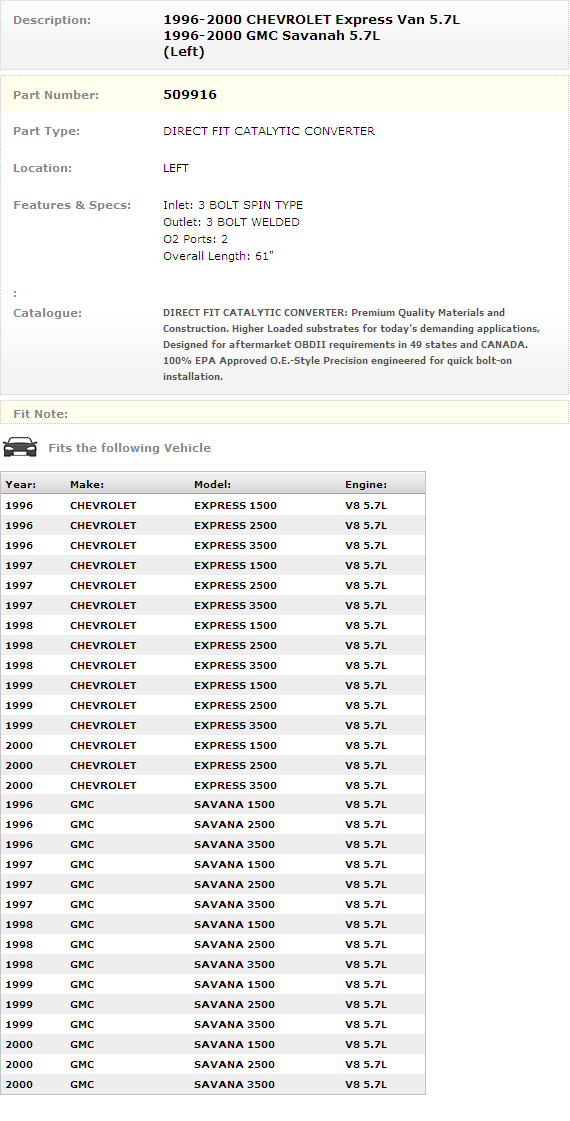Click the CHEVROLET make in 1996 EXPRESS 1500 row
Image resolution: width=570 pixels, height=1121 pixels.
[103, 505]
